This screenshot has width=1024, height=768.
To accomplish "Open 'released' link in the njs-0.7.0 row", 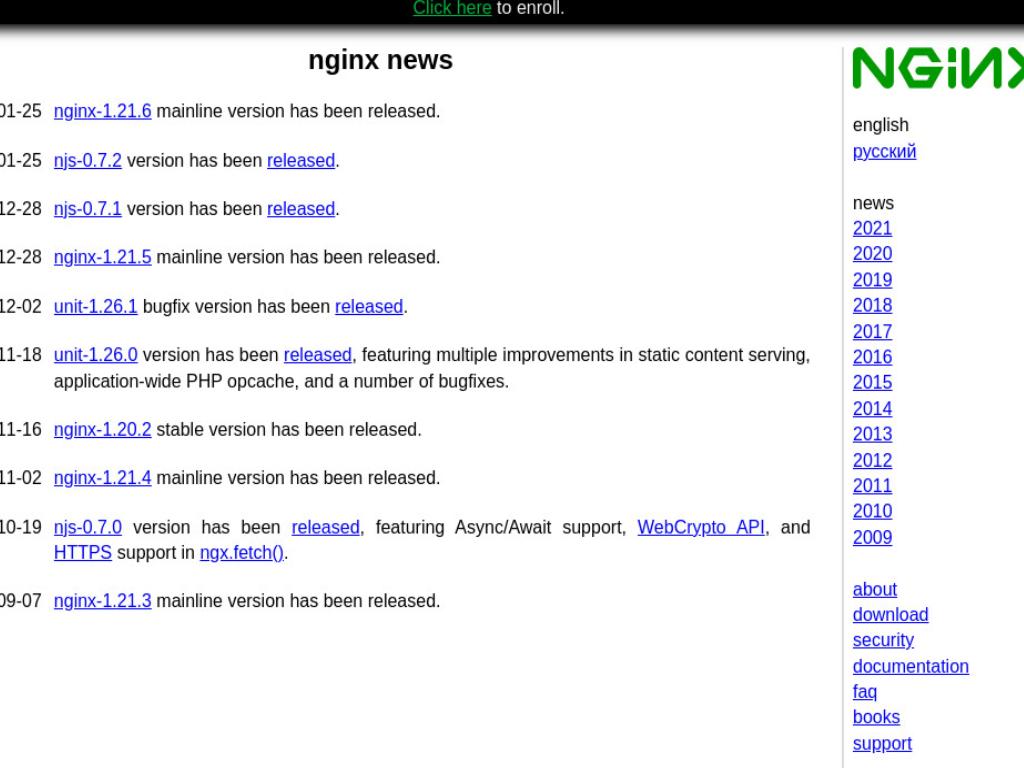I will [325, 527].
